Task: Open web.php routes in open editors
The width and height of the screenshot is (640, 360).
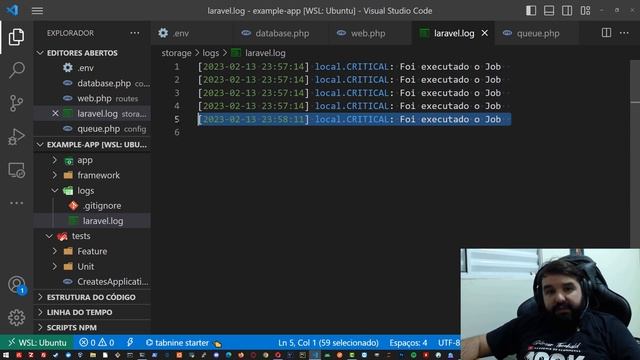Action: click(92, 98)
